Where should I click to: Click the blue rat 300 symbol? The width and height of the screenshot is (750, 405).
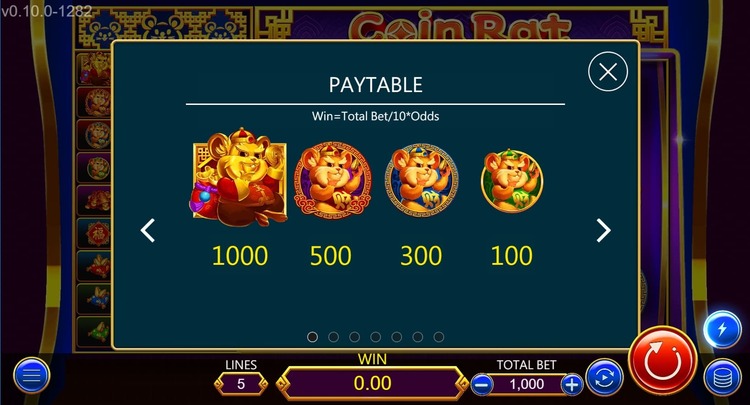click(421, 180)
